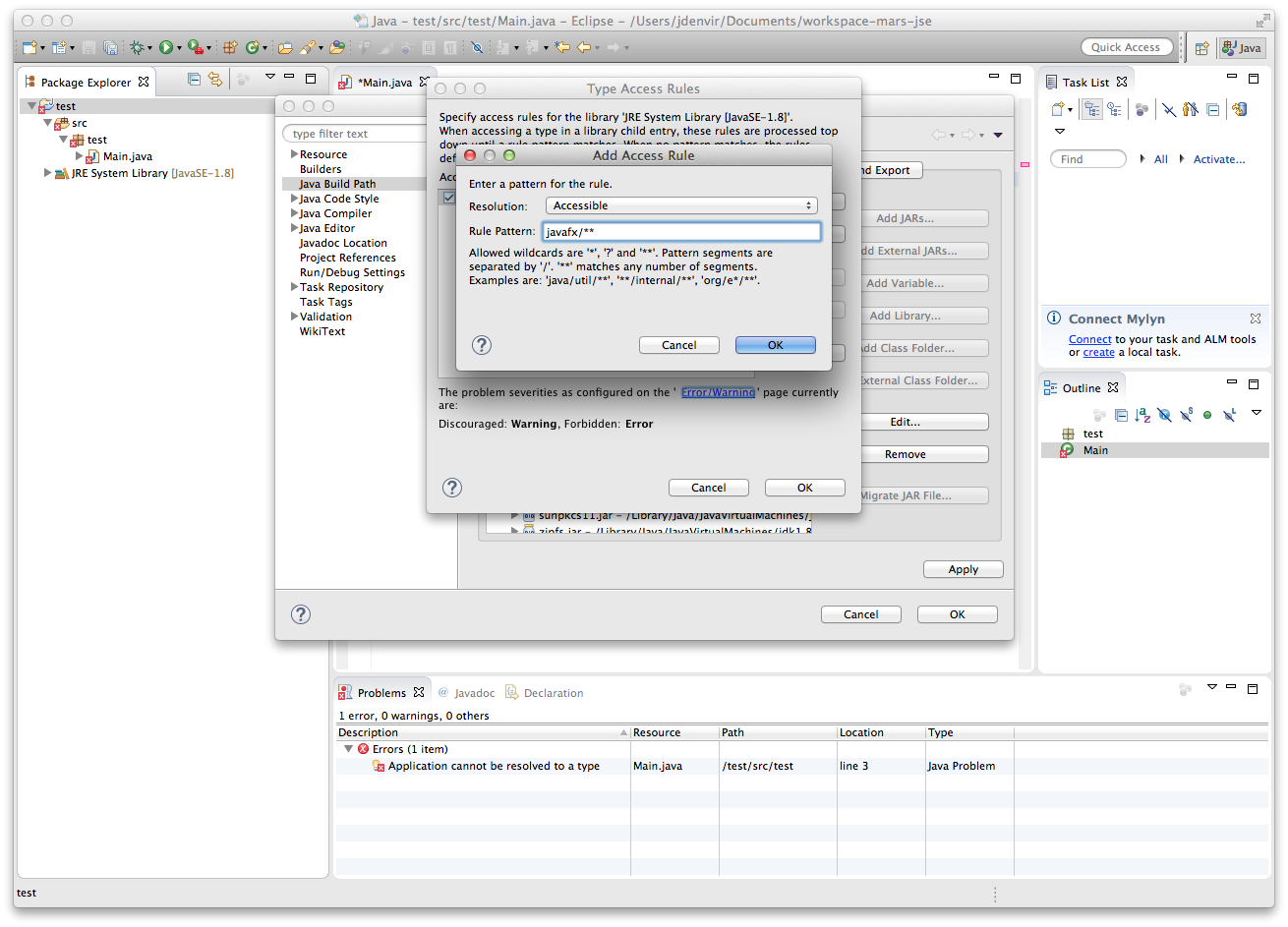
Task: Expand the Task Repository node
Action: tap(294, 287)
